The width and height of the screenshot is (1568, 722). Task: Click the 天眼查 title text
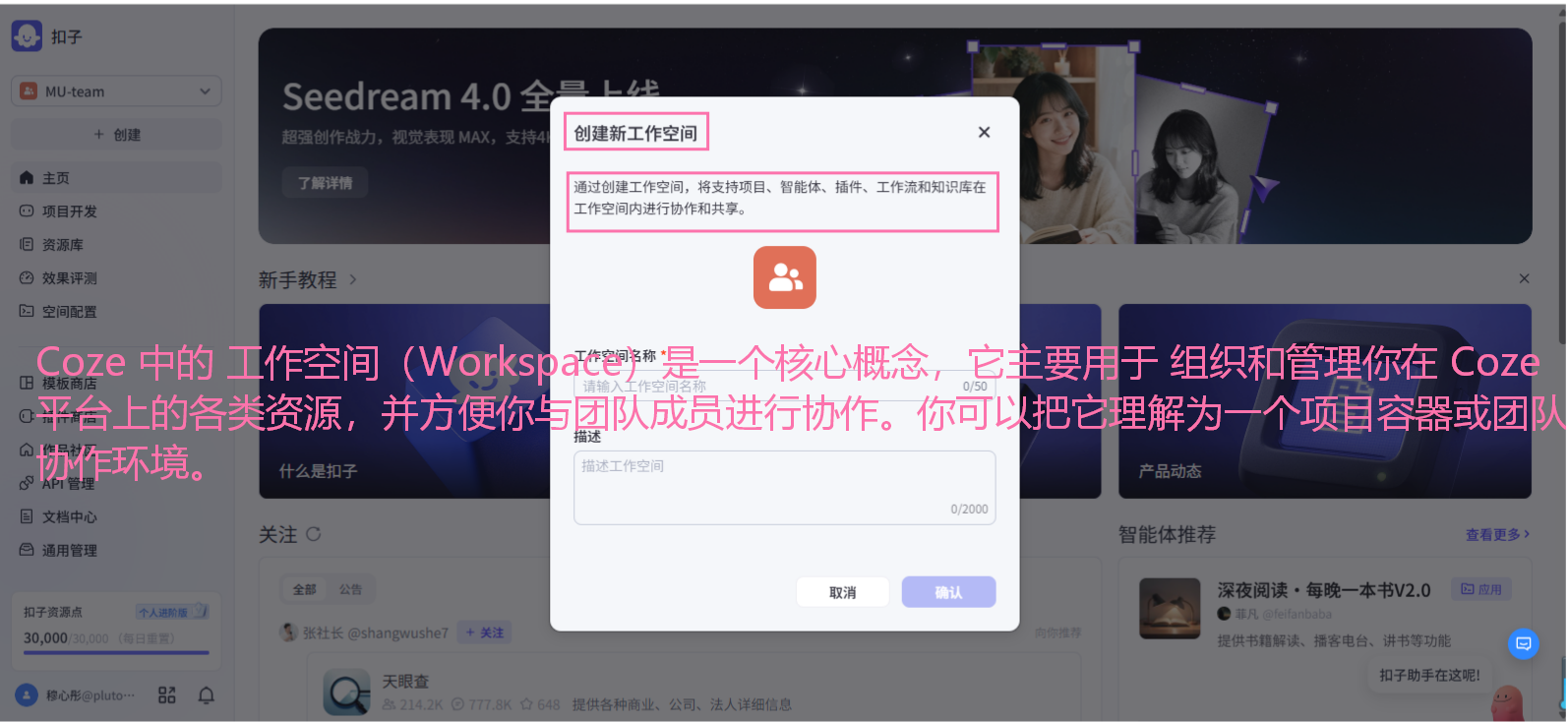405,681
